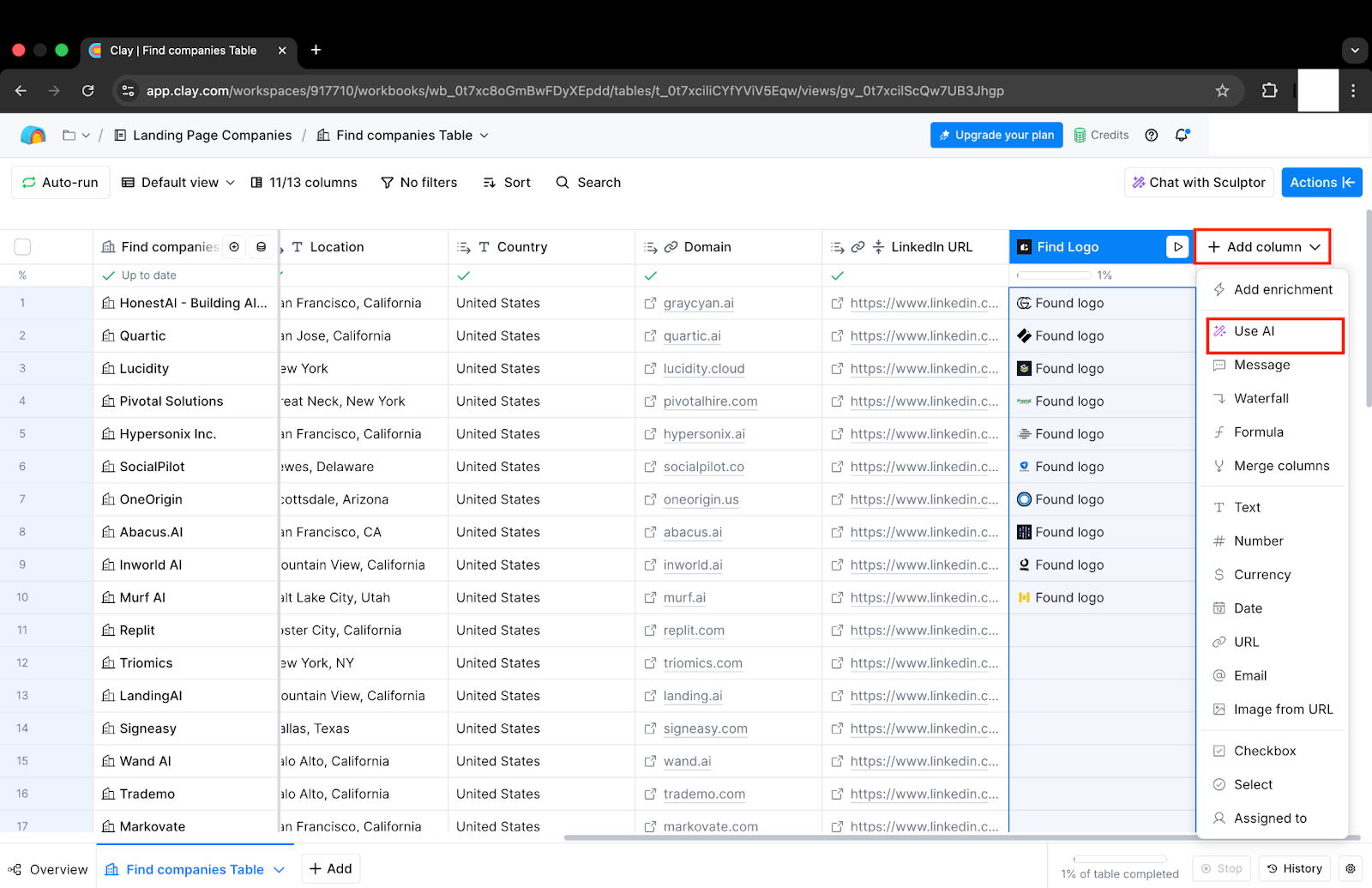The height and width of the screenshot is (888, 1372).
Task: Open the Sort options
Action: click(x=507, y=182)
